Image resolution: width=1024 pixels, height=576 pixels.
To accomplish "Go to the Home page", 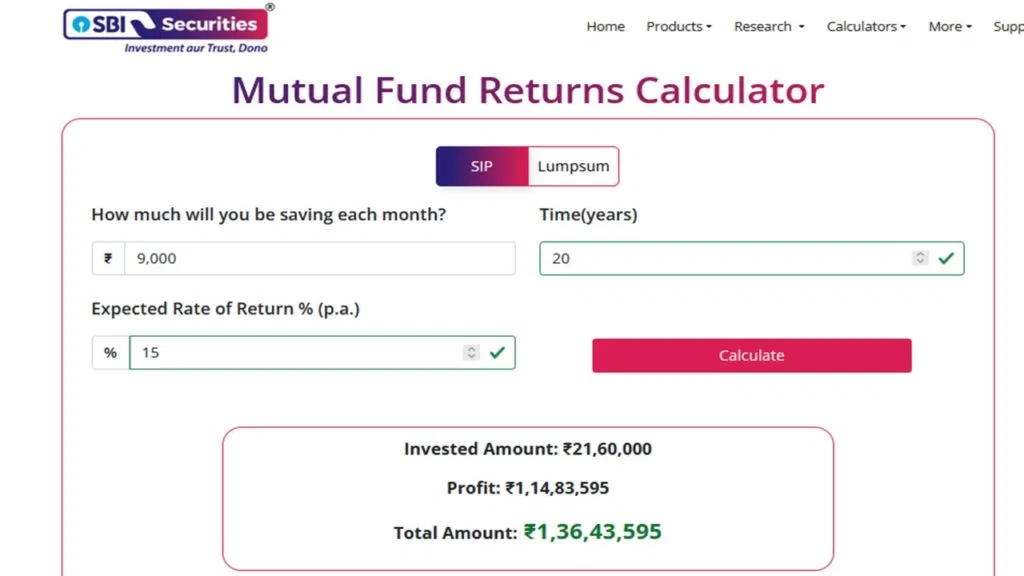I will coord(605,27).
